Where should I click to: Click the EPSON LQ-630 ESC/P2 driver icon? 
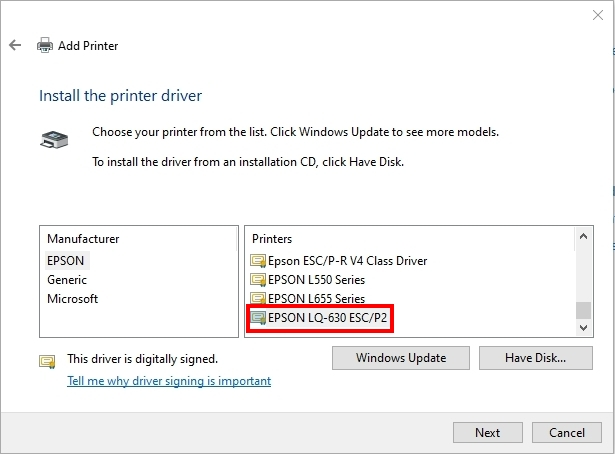coord(258,318)
